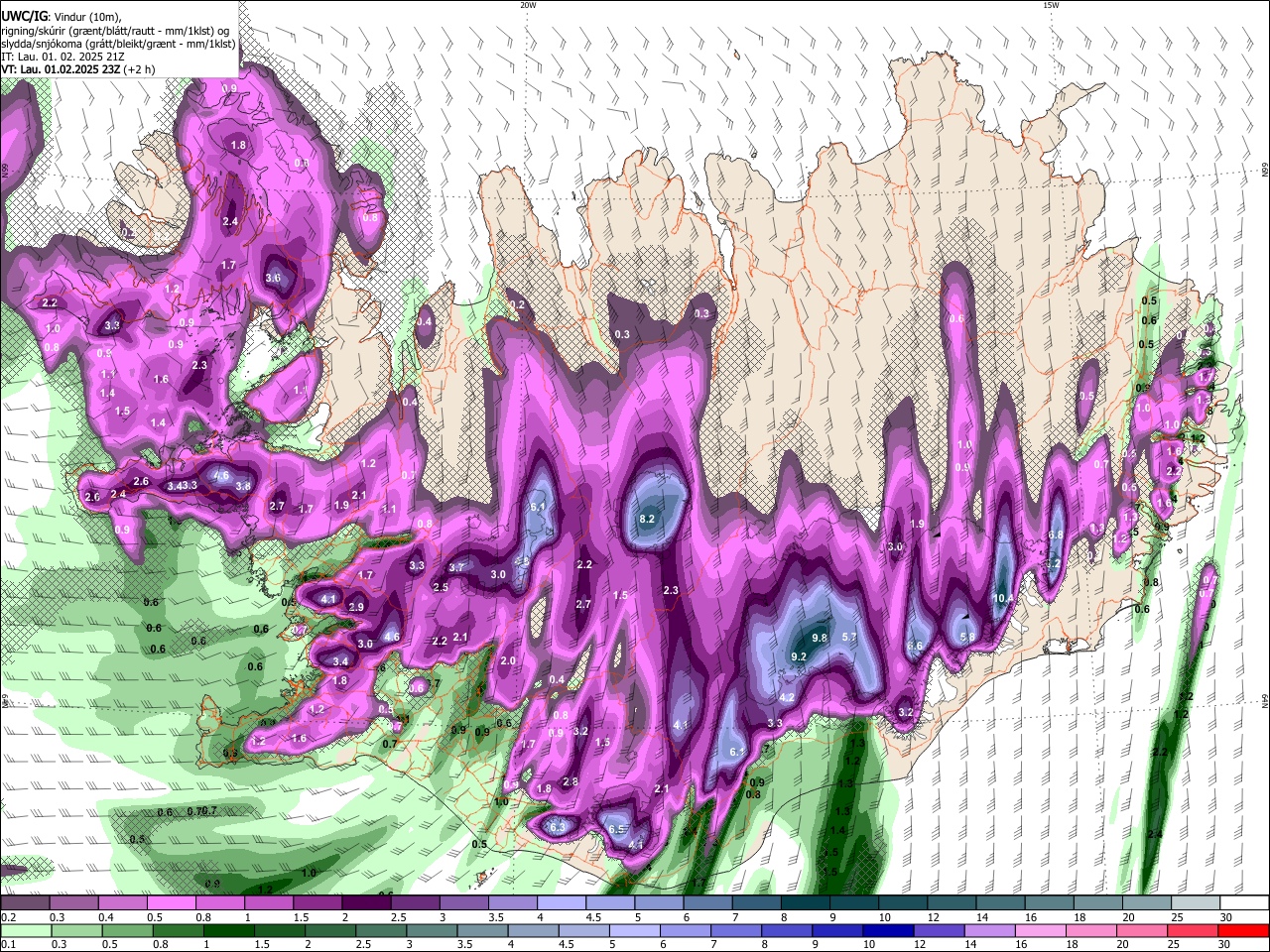Click the '20W' longitude label
Viewport: 1270px width, 952px height.
(x=528, y=5)
